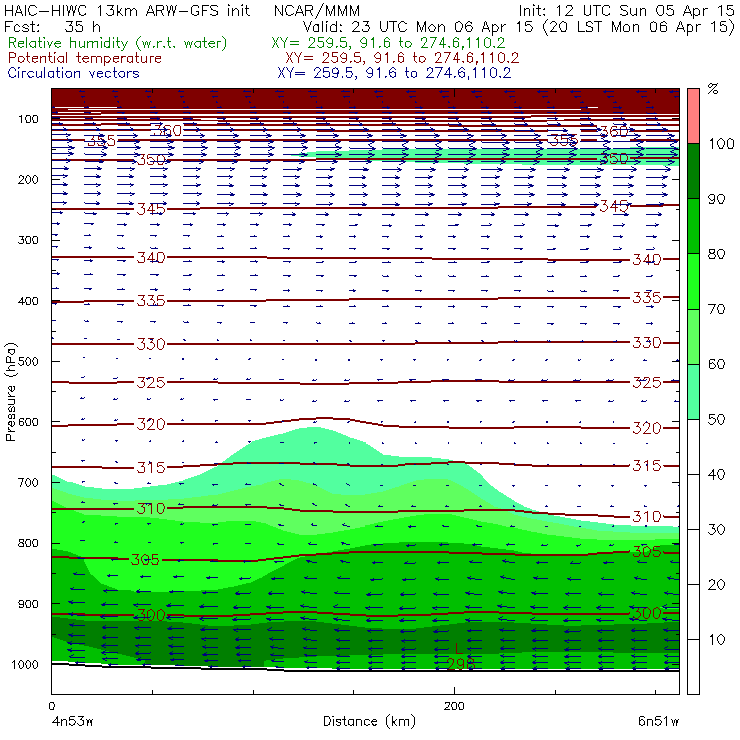This screenshot has width=740, height=740.
Task: Click the pink colorbar segment above 100%
Action: [693, 116]
